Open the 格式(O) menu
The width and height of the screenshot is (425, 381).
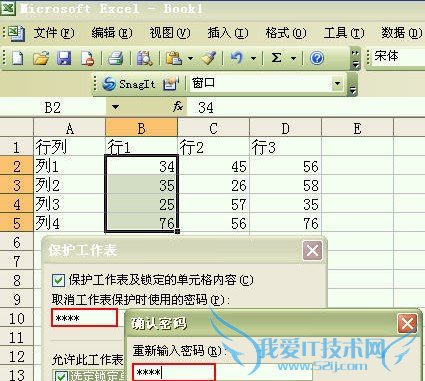(x=286, y=33)
